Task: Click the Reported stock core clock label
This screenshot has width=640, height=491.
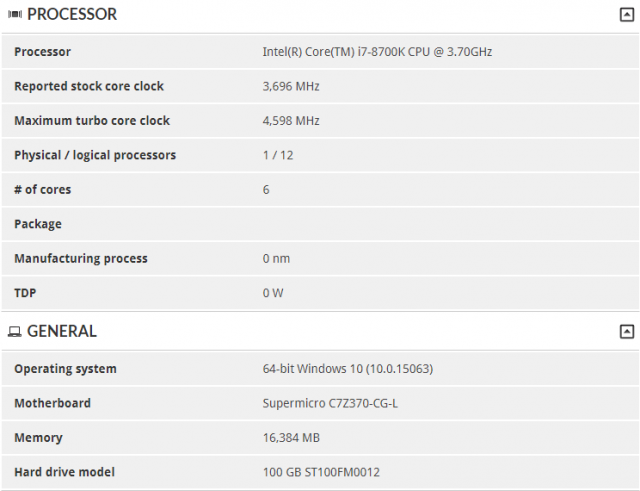Action: [x=89, y=86]
